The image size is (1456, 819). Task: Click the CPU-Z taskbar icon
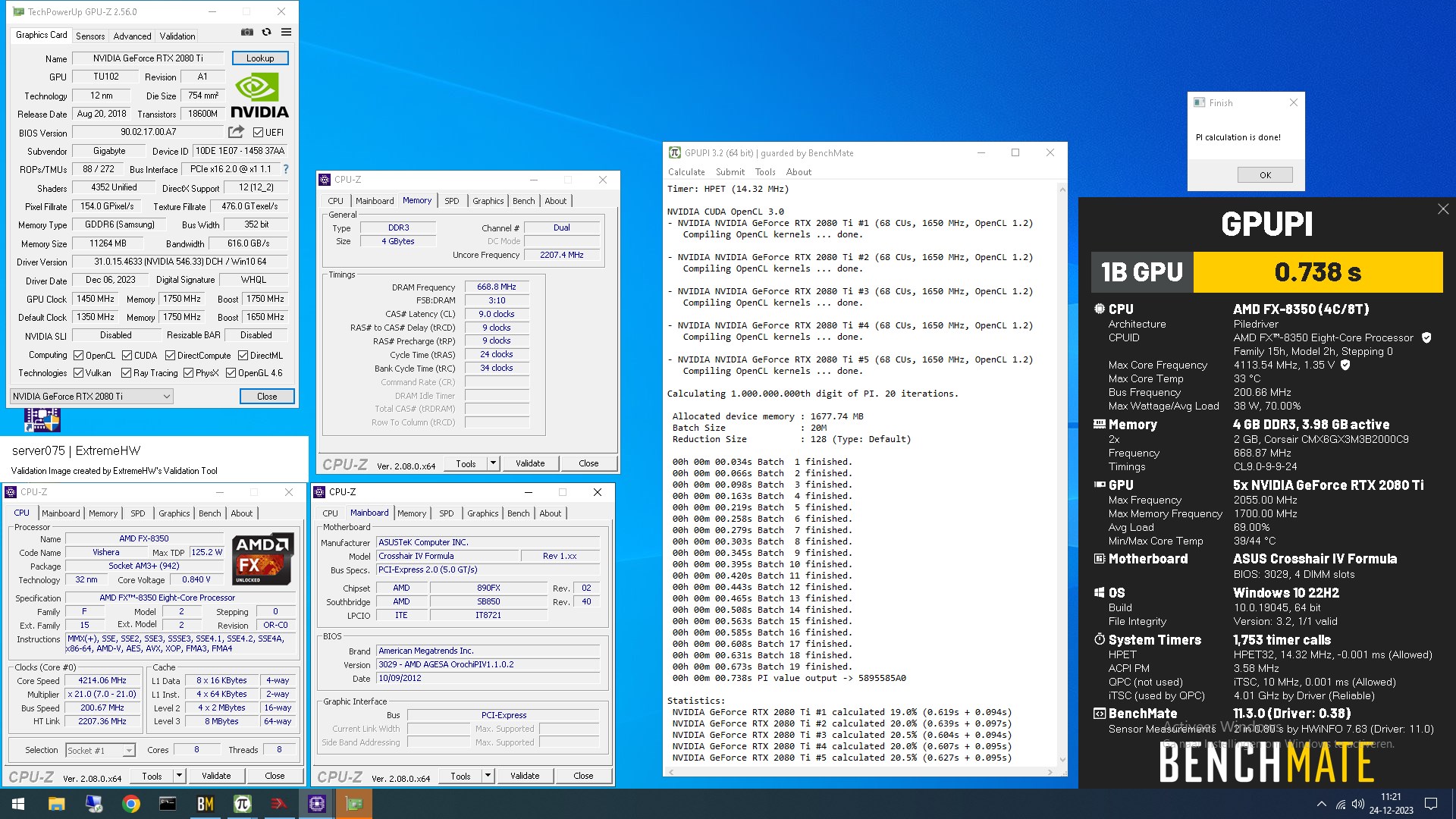pos(317,804)
